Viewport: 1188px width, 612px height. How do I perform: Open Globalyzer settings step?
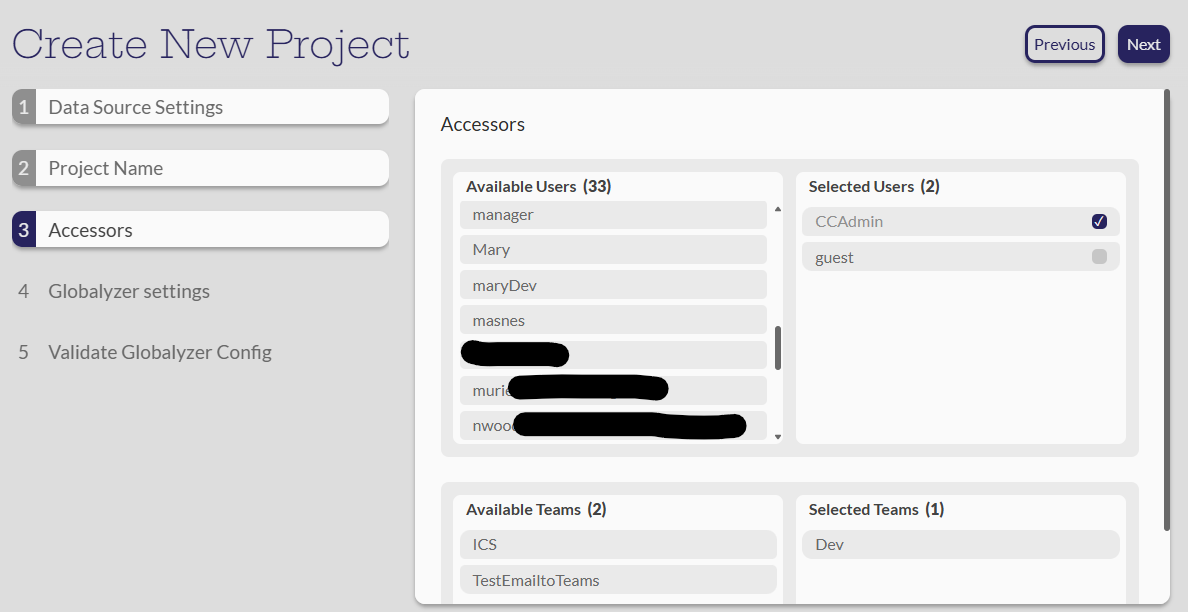click(129, 291)
